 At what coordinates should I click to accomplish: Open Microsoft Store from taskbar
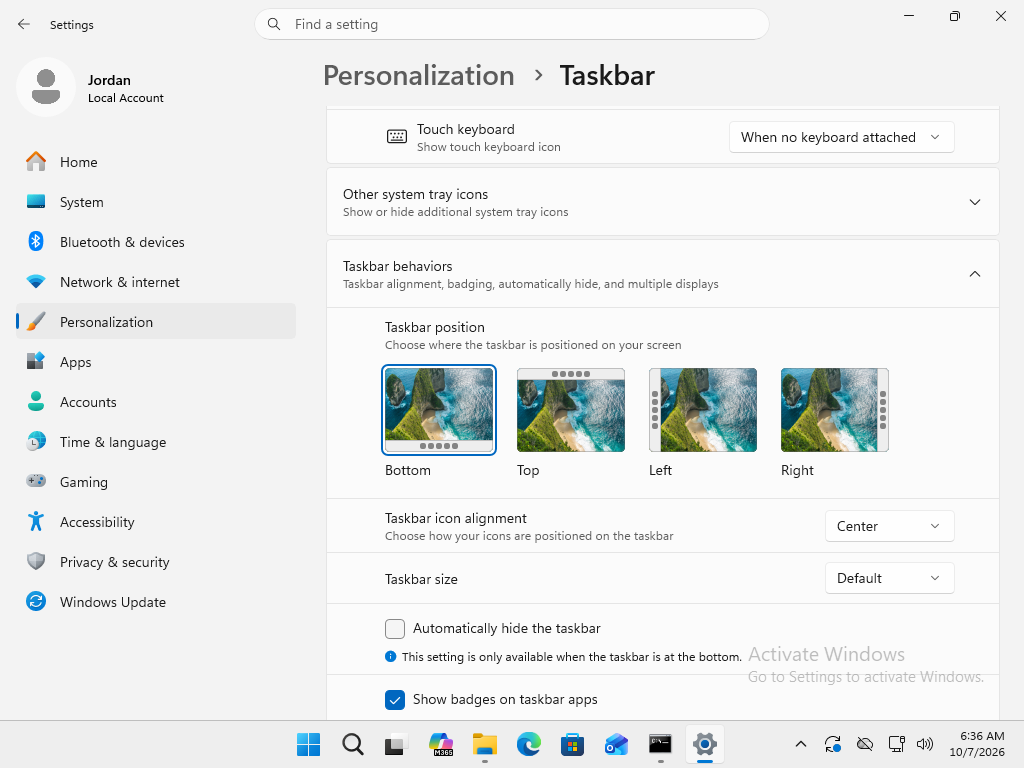click(x=572, y=744)
